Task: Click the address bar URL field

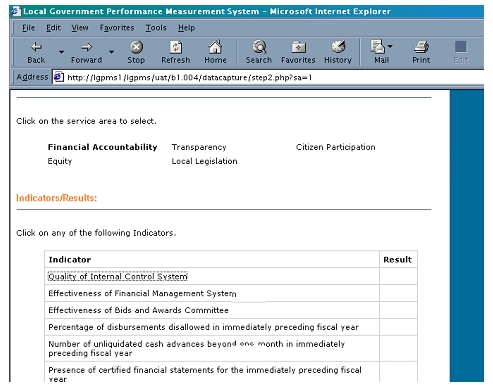Action: pyautogui.click(x=267, y=77)
